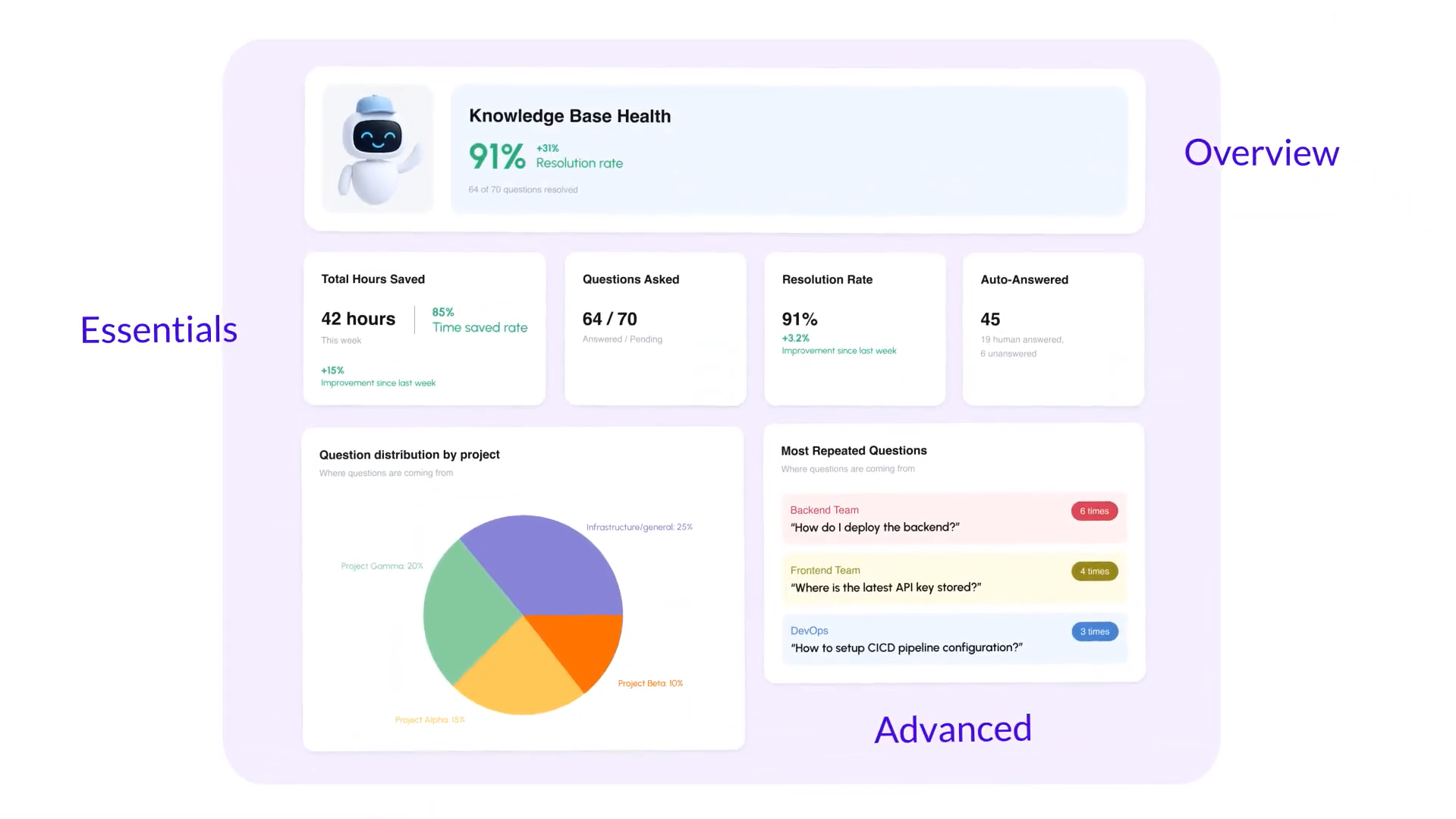Click the Essentials label

[x=159, y=330]
